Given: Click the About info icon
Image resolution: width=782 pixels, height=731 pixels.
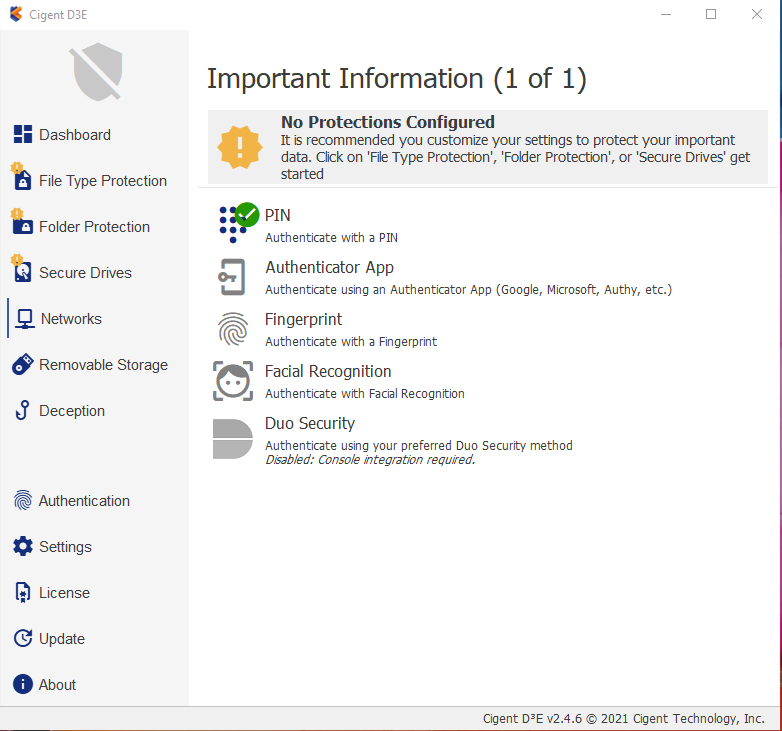Looking at the screenshot, I should (23, 684).
